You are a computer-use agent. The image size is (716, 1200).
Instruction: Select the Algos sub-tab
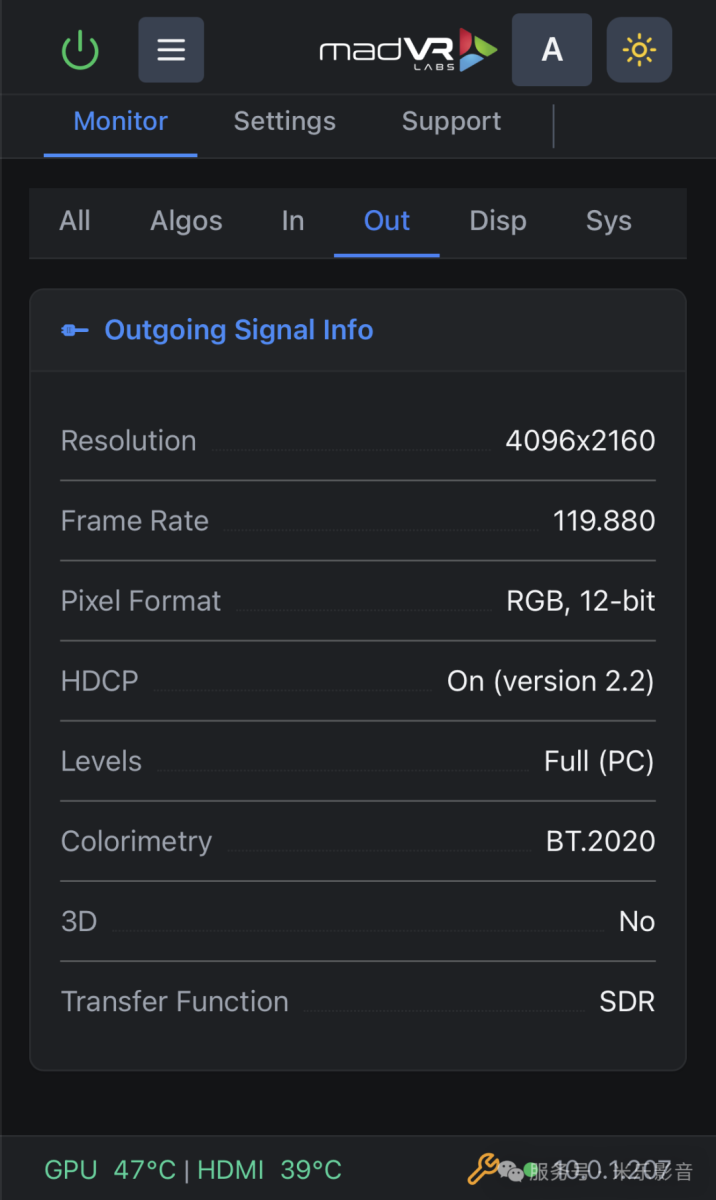[186, 221]
